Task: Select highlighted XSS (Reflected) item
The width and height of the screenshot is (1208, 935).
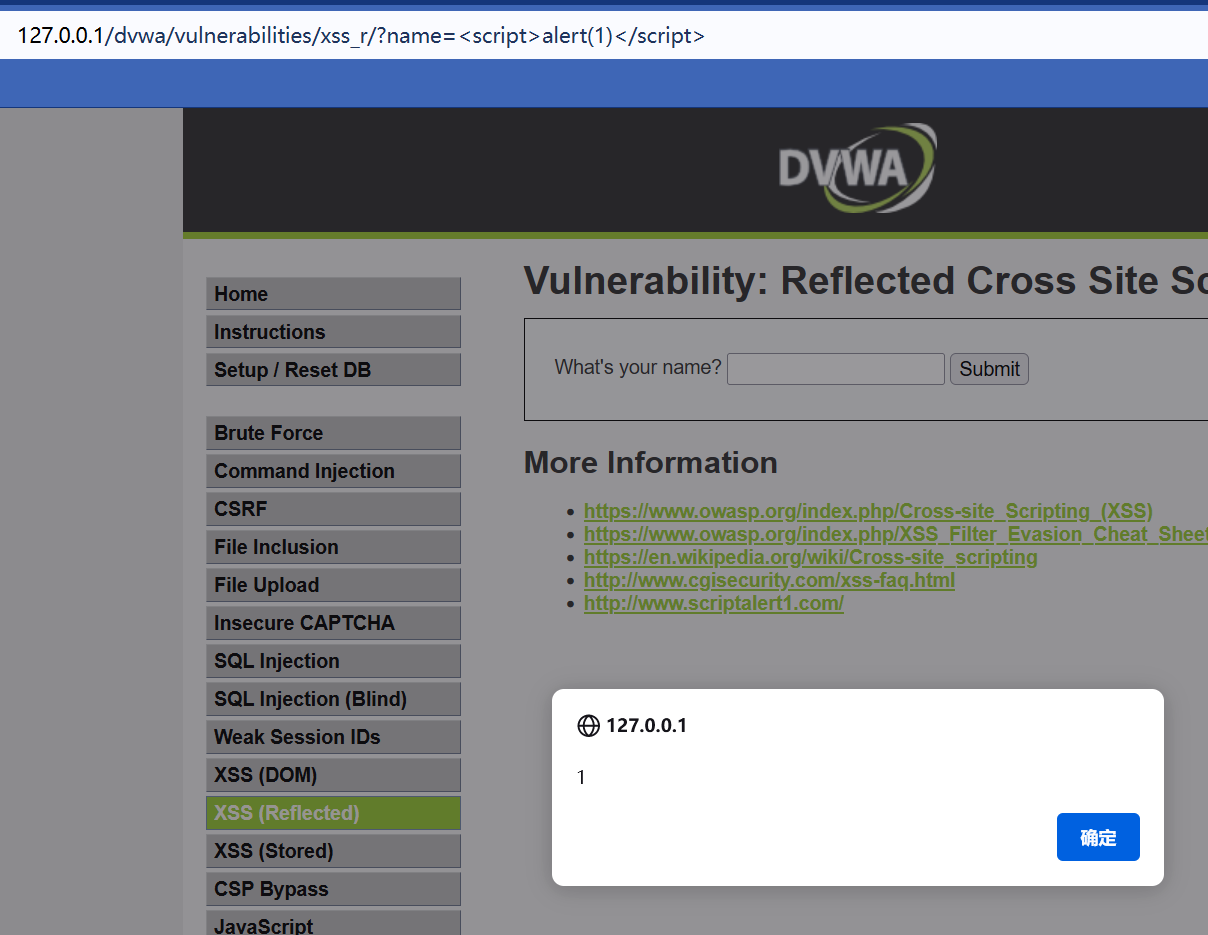Action: pyautogui.click(x=333, y=813)
